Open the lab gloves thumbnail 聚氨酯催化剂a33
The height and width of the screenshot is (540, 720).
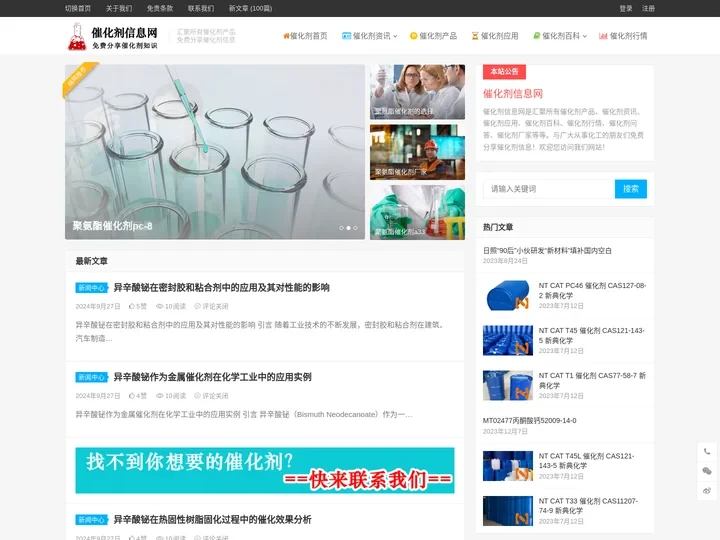(417, 212)
